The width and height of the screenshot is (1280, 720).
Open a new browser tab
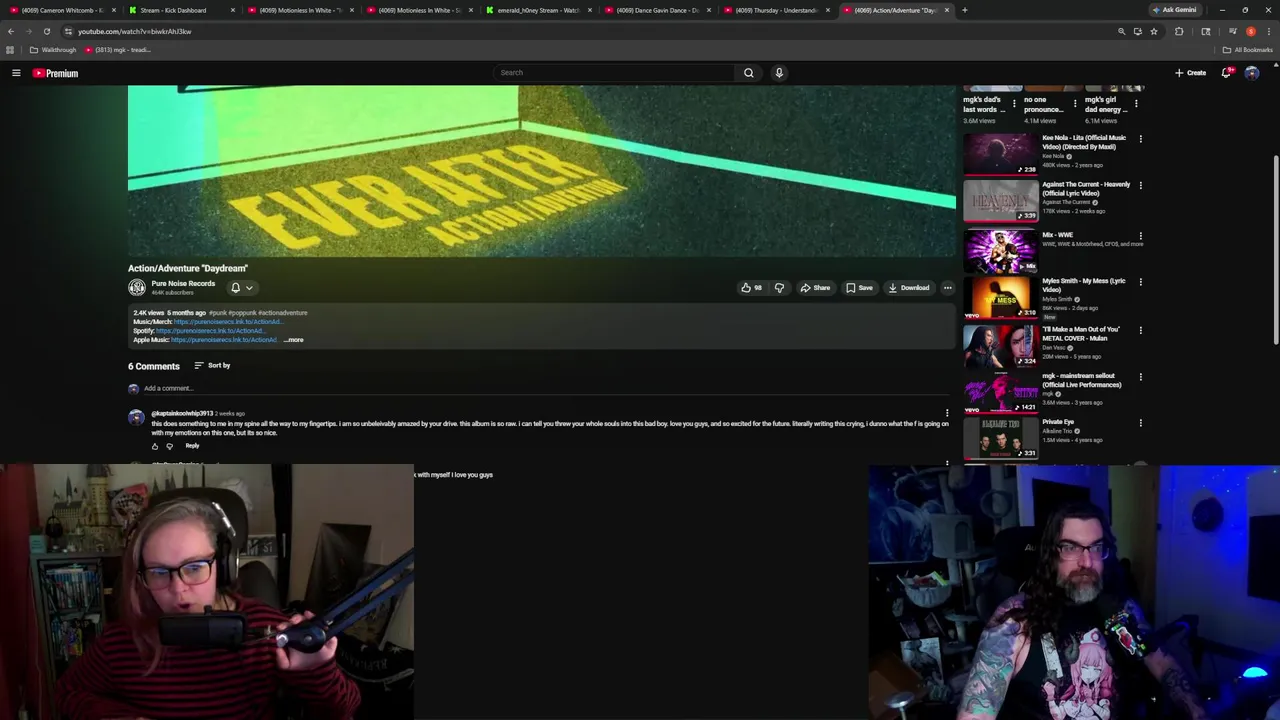[964, 10]
